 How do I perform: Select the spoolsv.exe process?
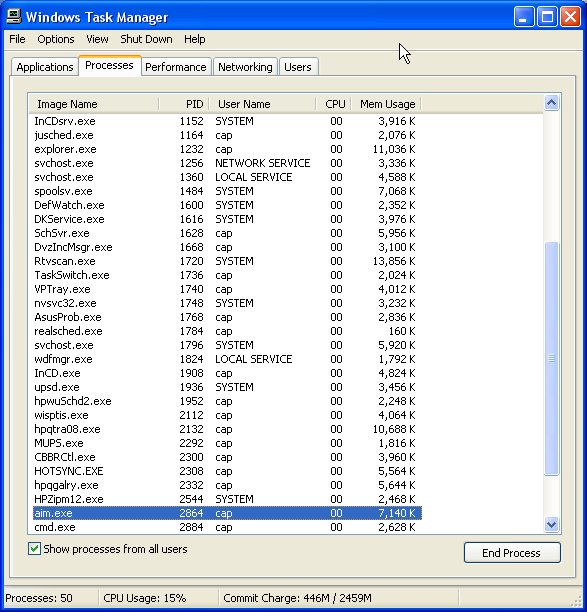(x=227, y=191)
